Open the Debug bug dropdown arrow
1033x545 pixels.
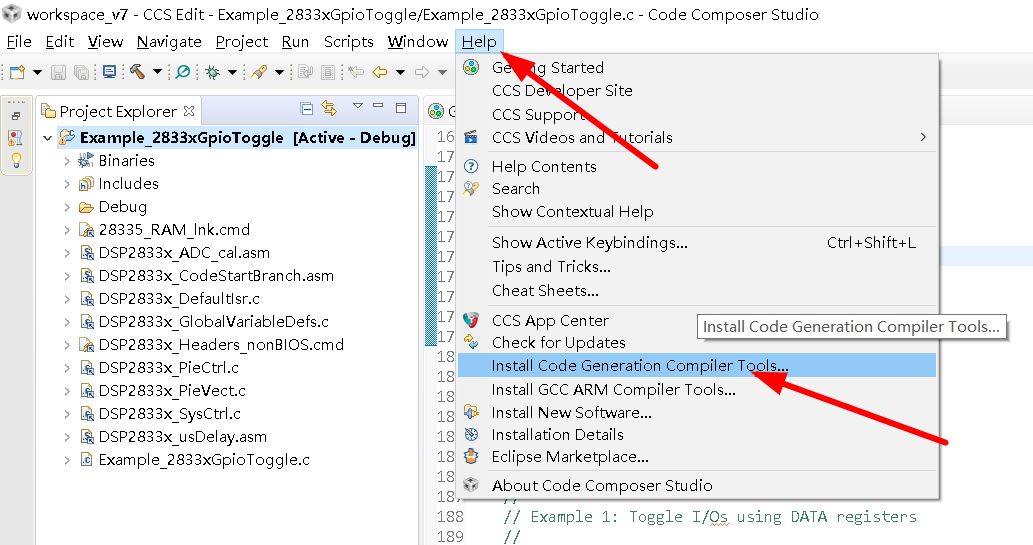[x=232, y=72]
